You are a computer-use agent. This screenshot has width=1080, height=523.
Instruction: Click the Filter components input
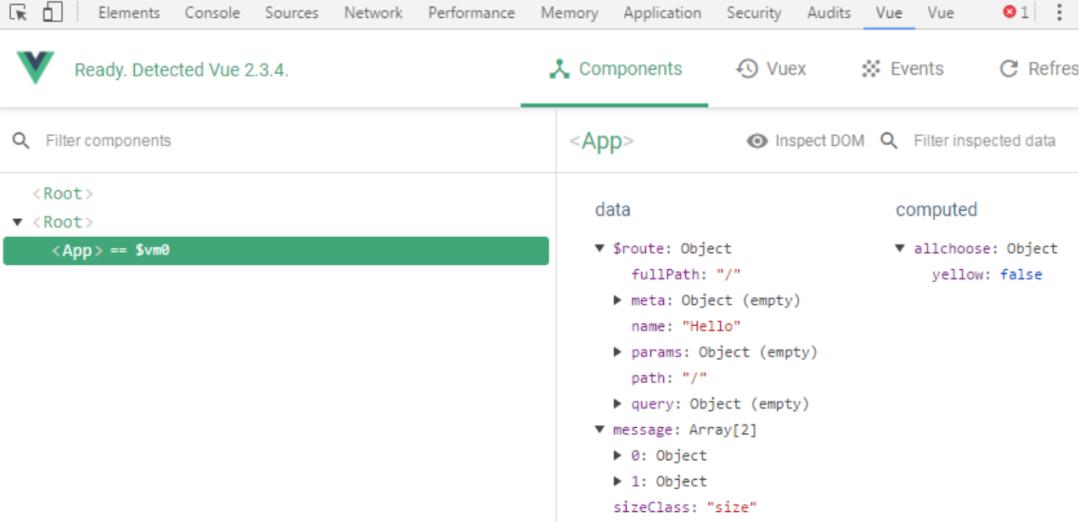pos(280,141)
